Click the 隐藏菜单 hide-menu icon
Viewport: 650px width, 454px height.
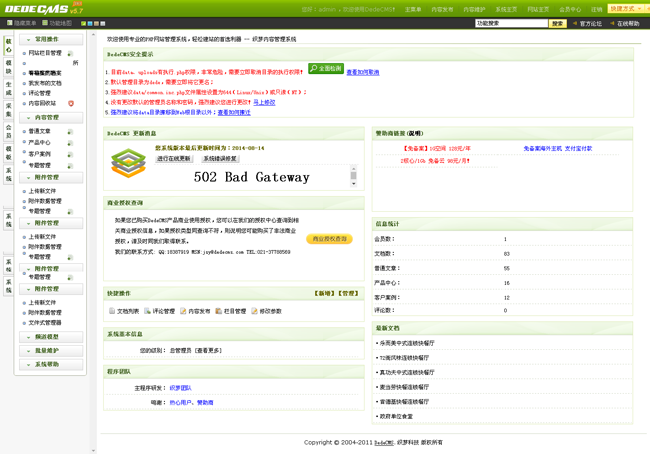[x=10, y=23]
